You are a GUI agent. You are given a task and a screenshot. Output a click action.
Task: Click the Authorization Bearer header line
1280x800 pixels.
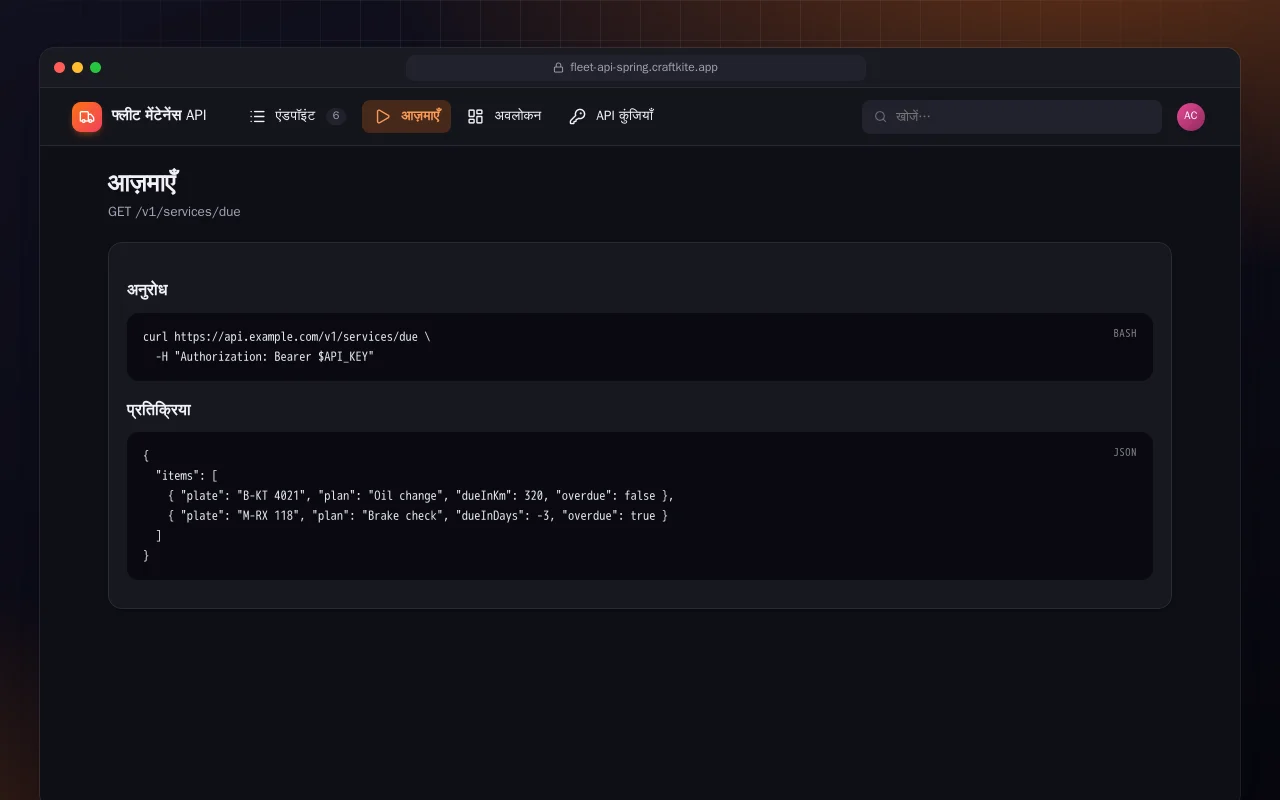tap(265, 357)
